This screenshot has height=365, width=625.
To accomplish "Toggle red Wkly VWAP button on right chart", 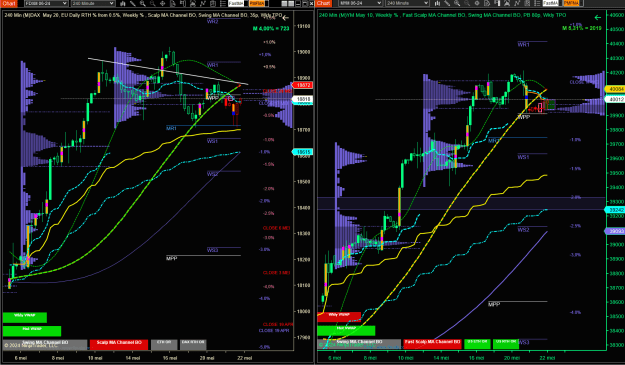I will (339, 317).
